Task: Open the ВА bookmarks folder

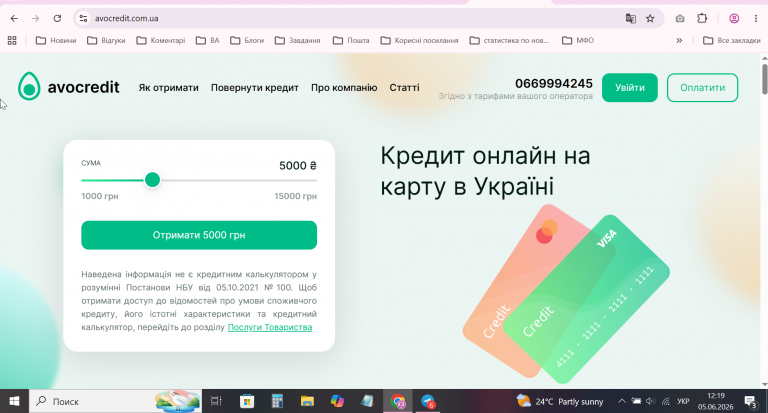Action: (x=207, y=40)
